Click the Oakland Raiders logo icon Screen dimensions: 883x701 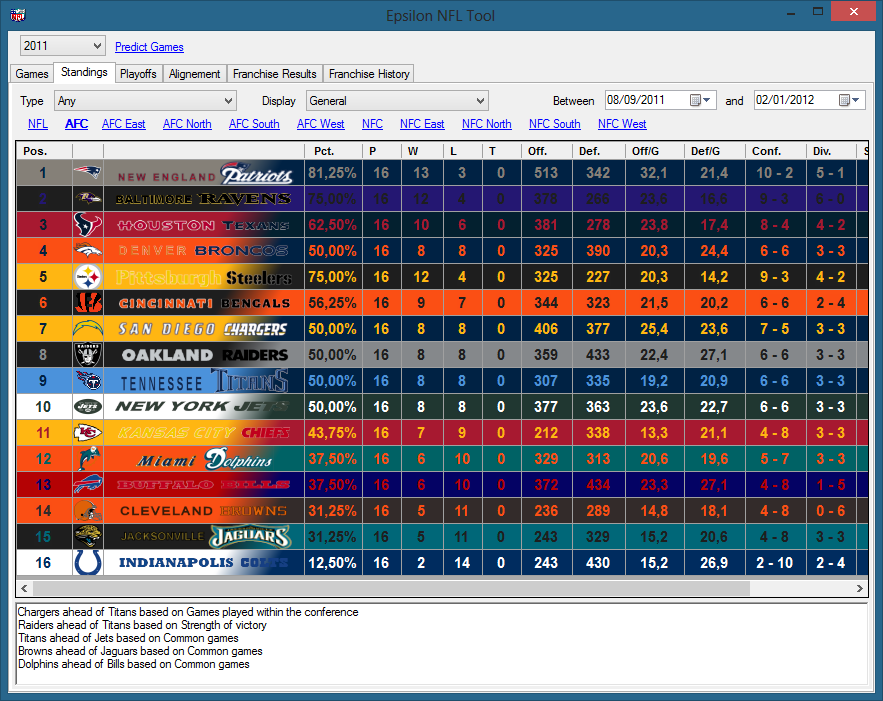point(88,354)
